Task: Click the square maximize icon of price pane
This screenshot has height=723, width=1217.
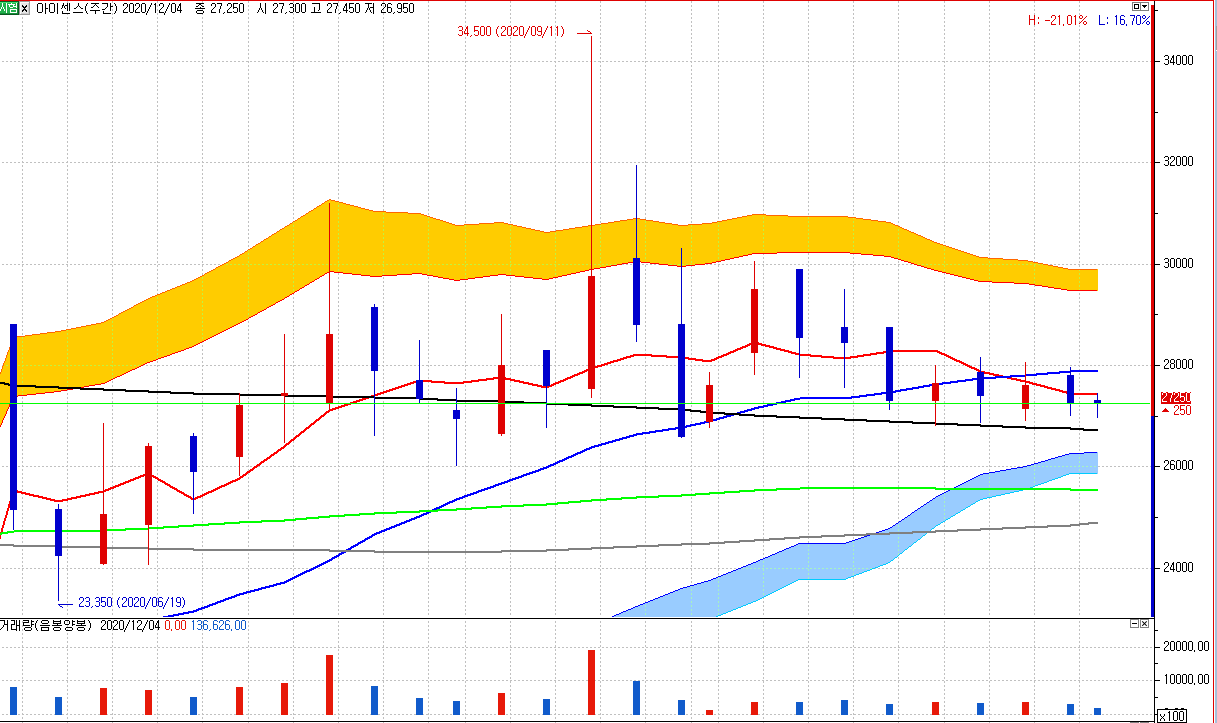Action: 1136,6
